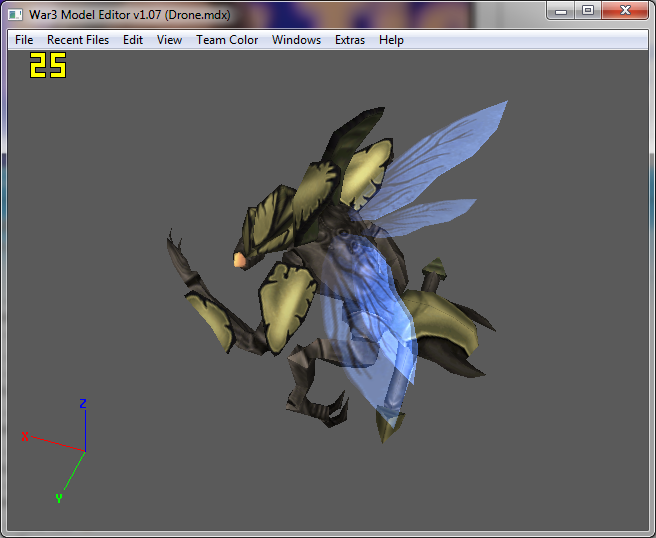Open the Edit menu

[133, 40]
